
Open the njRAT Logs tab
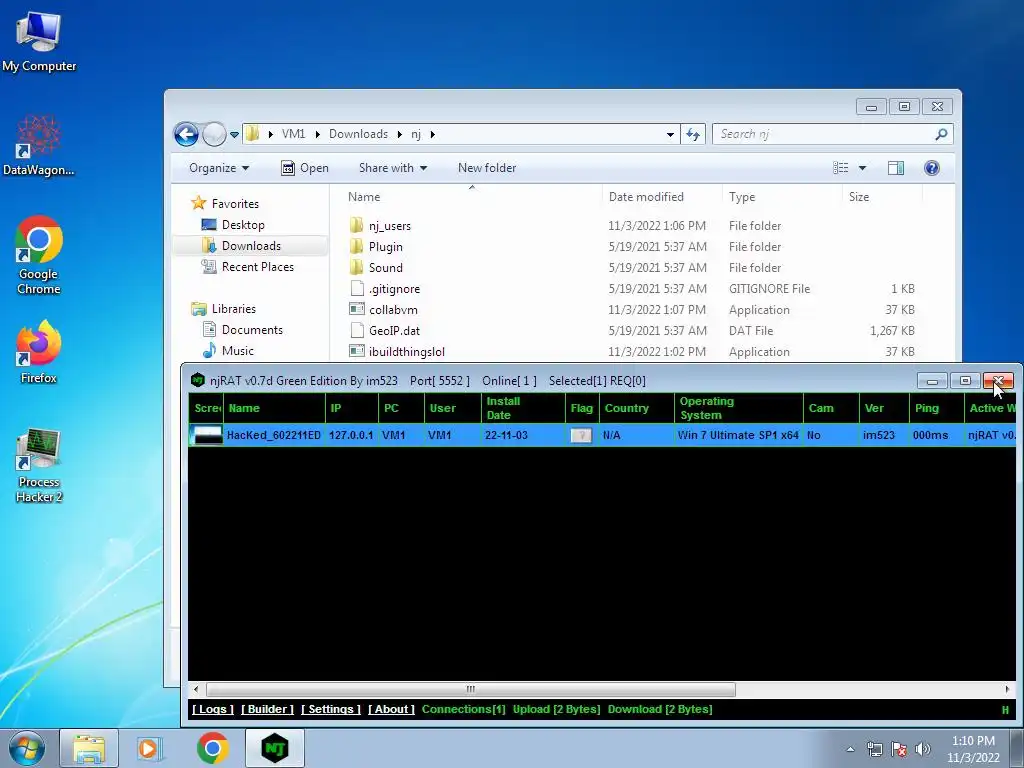pos(212,709)
